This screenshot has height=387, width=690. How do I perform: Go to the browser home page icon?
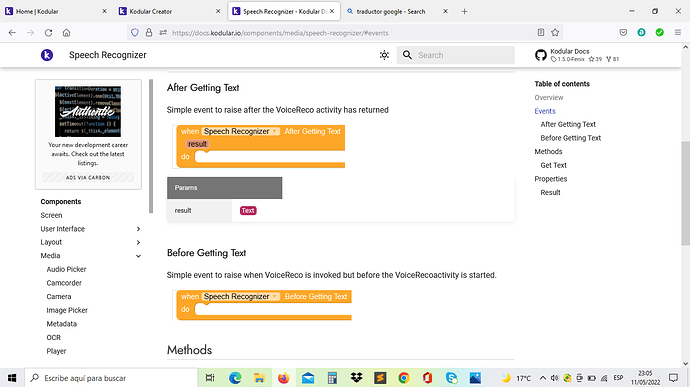pyautogui.click(x=66, y=33)
